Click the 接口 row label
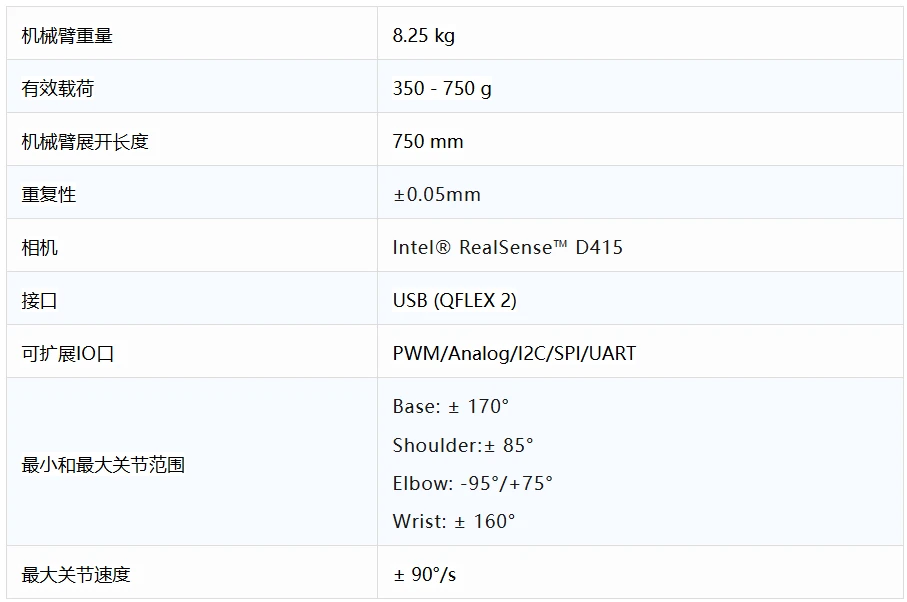Screen dimensions: 907x602 [39, 301]
